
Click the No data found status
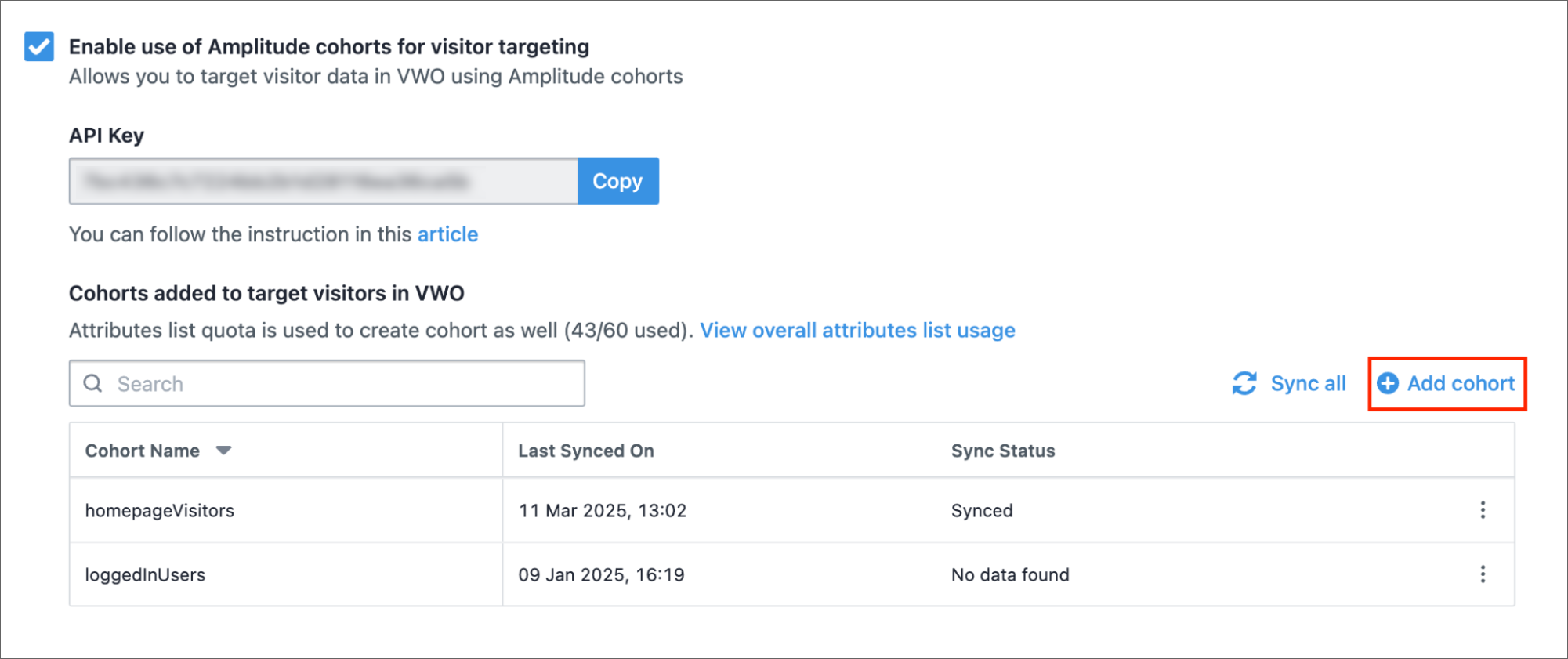click(x=1010, y=575)
